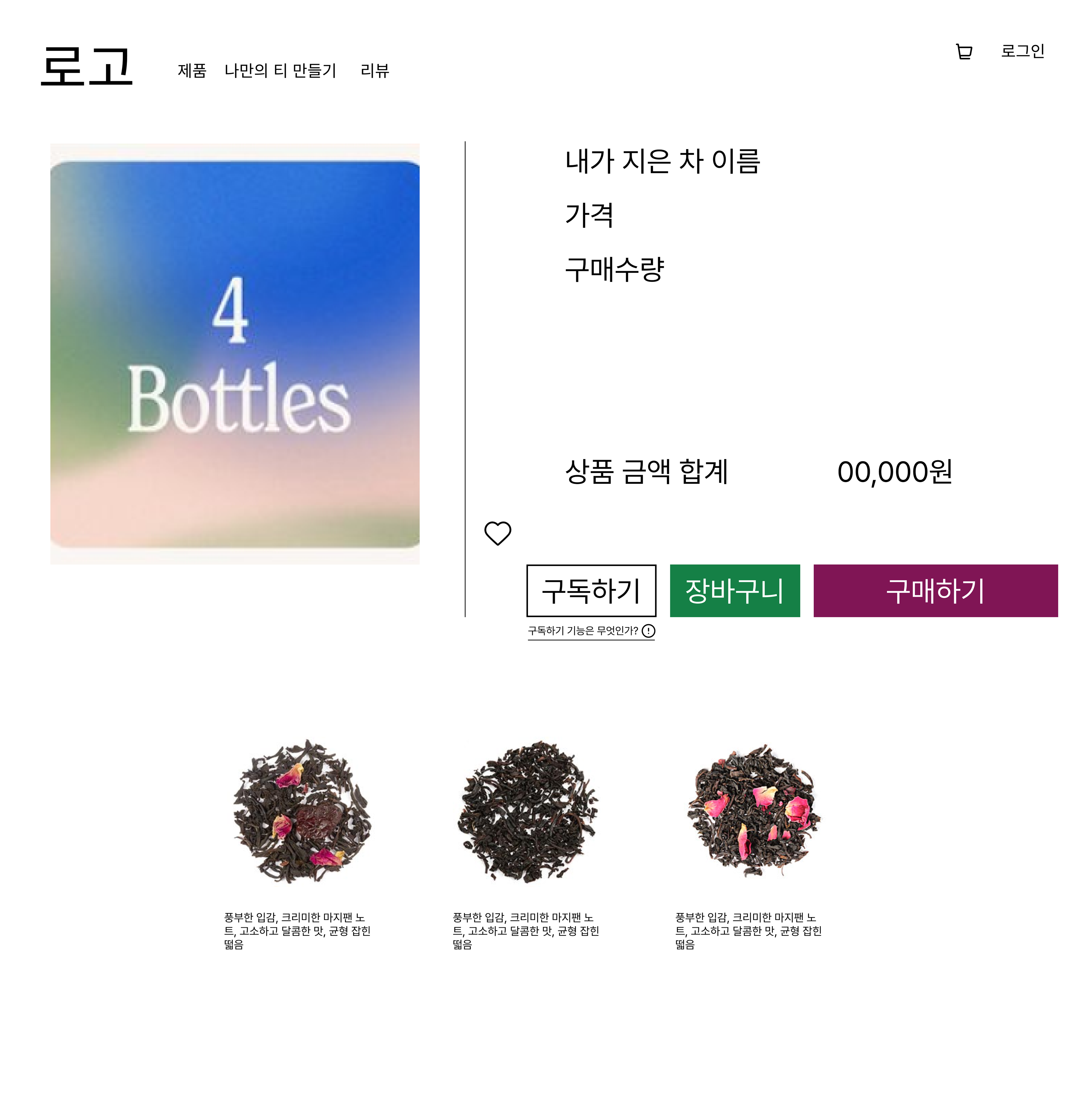Open the shopping cart icon
The height and width of the screenshot is (1120, 1083).
coord(964,51)
